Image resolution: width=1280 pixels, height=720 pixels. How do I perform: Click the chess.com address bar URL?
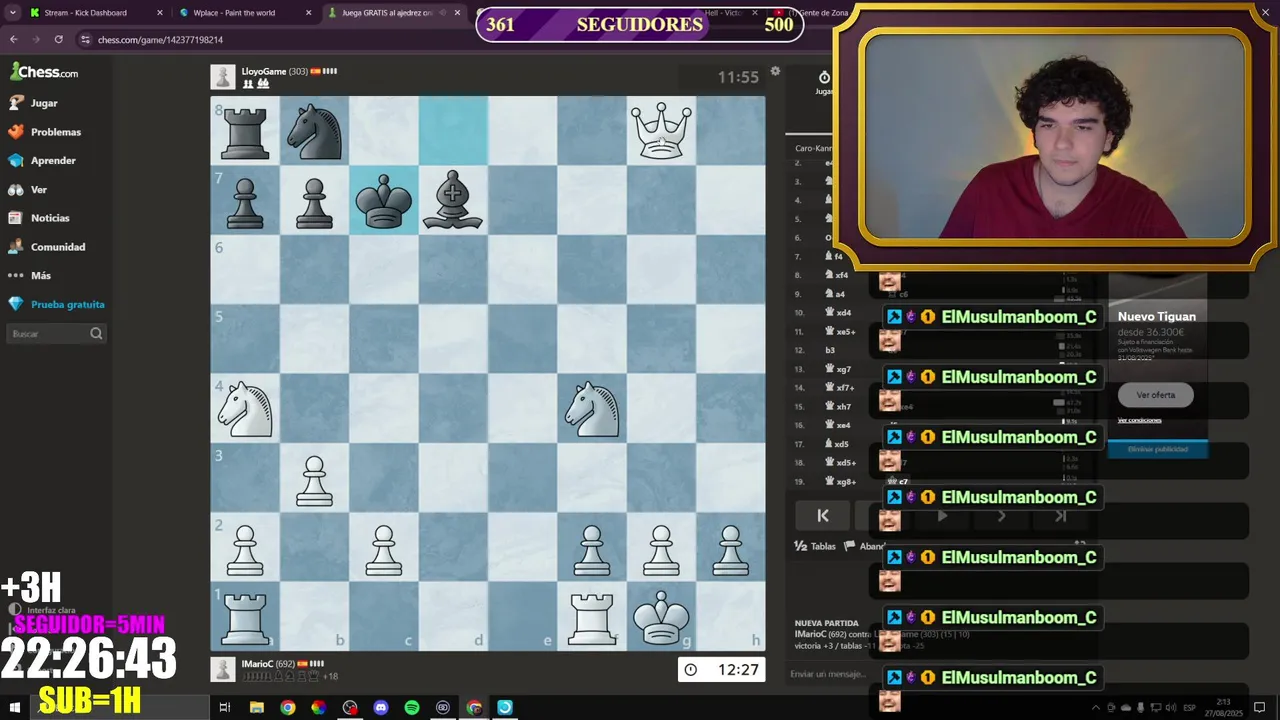tap(160, 40)
